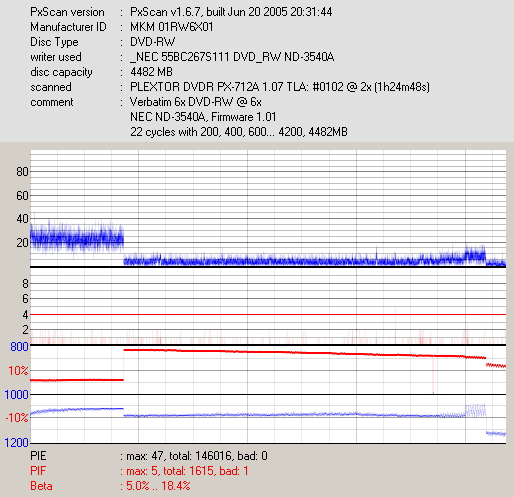Click the Firmware 1.01 comment line

click(203, 117)
